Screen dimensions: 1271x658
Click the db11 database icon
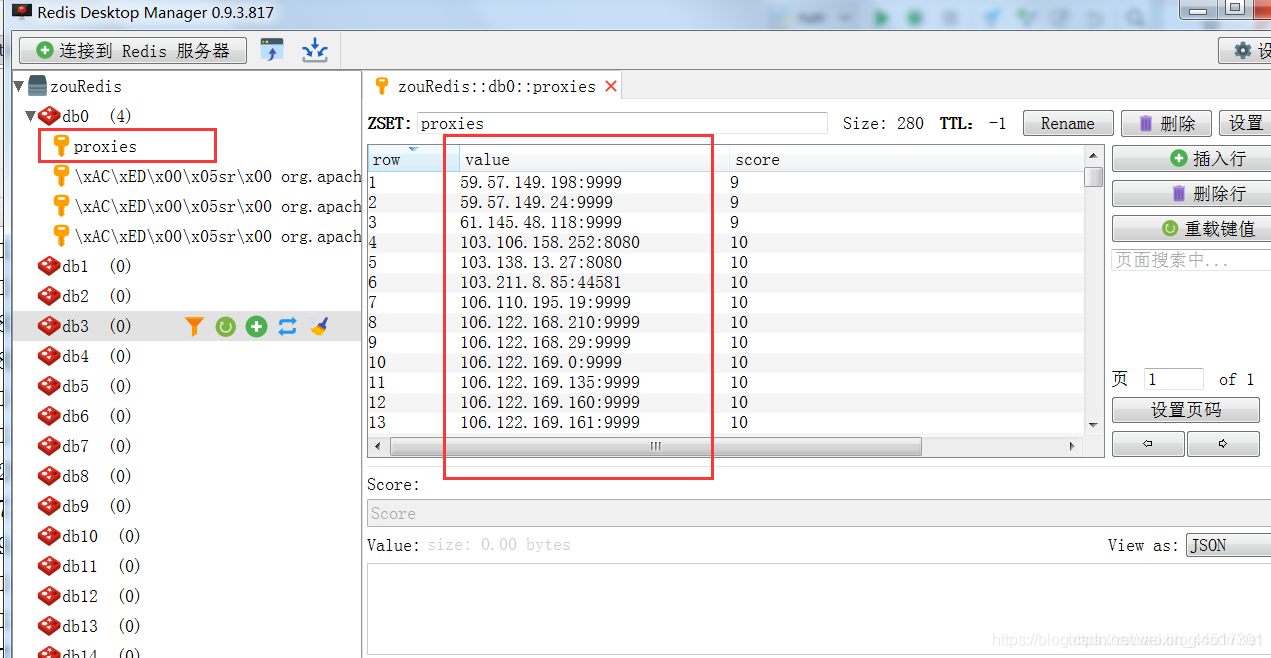click(49, 566)
